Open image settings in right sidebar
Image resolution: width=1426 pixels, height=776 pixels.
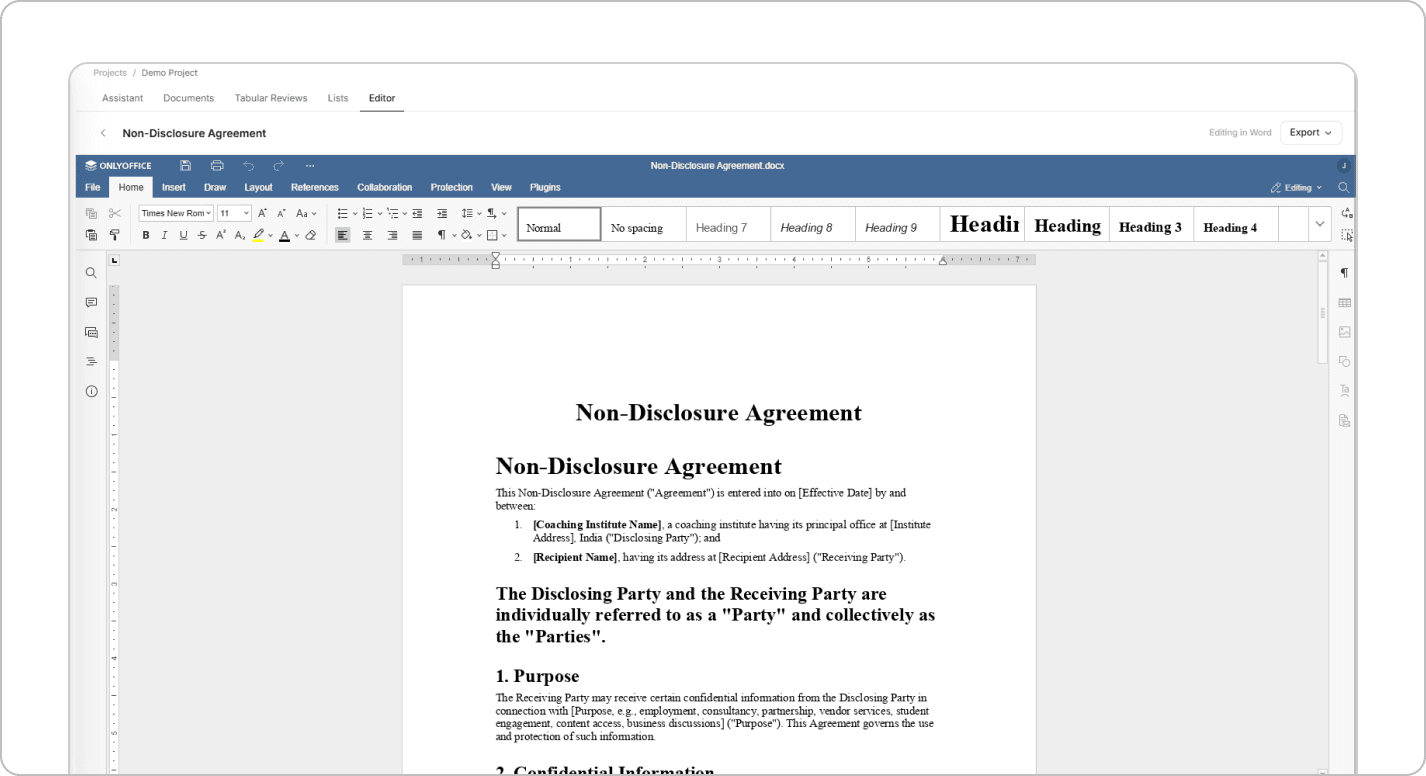pyautogui.click(x=1345, y=332)
